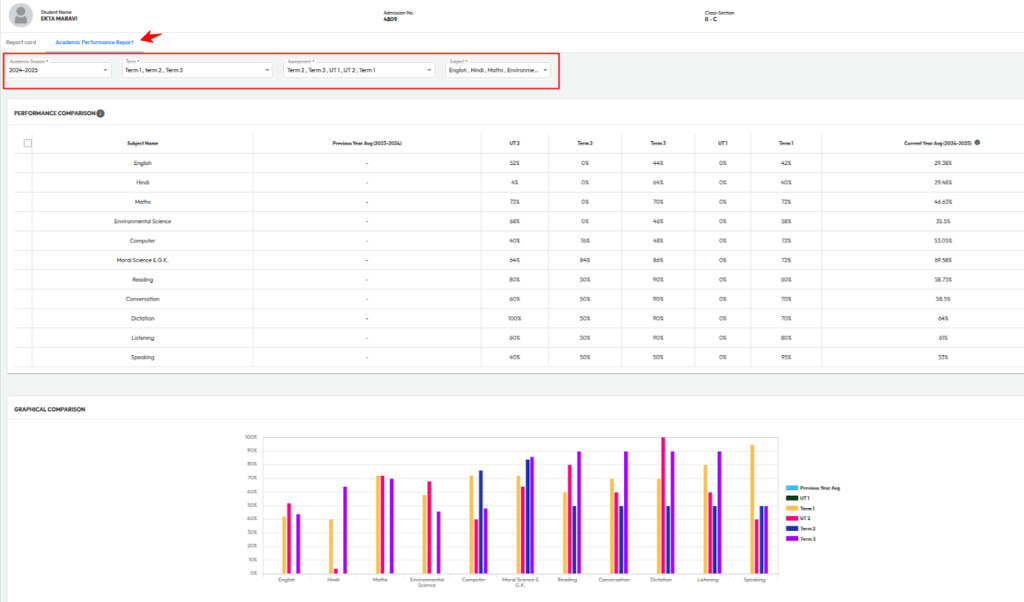The image size is (1024, 602).
Task: Click the Term 2 legend swatch
Action: tap(791, 528)
